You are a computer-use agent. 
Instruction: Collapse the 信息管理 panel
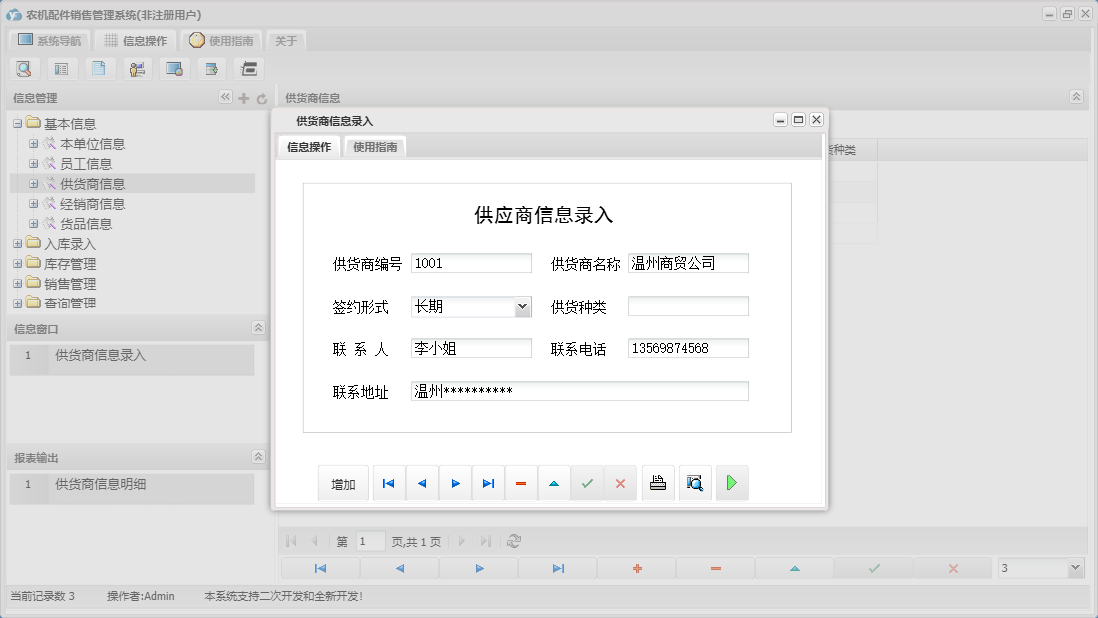coord(225,97)
